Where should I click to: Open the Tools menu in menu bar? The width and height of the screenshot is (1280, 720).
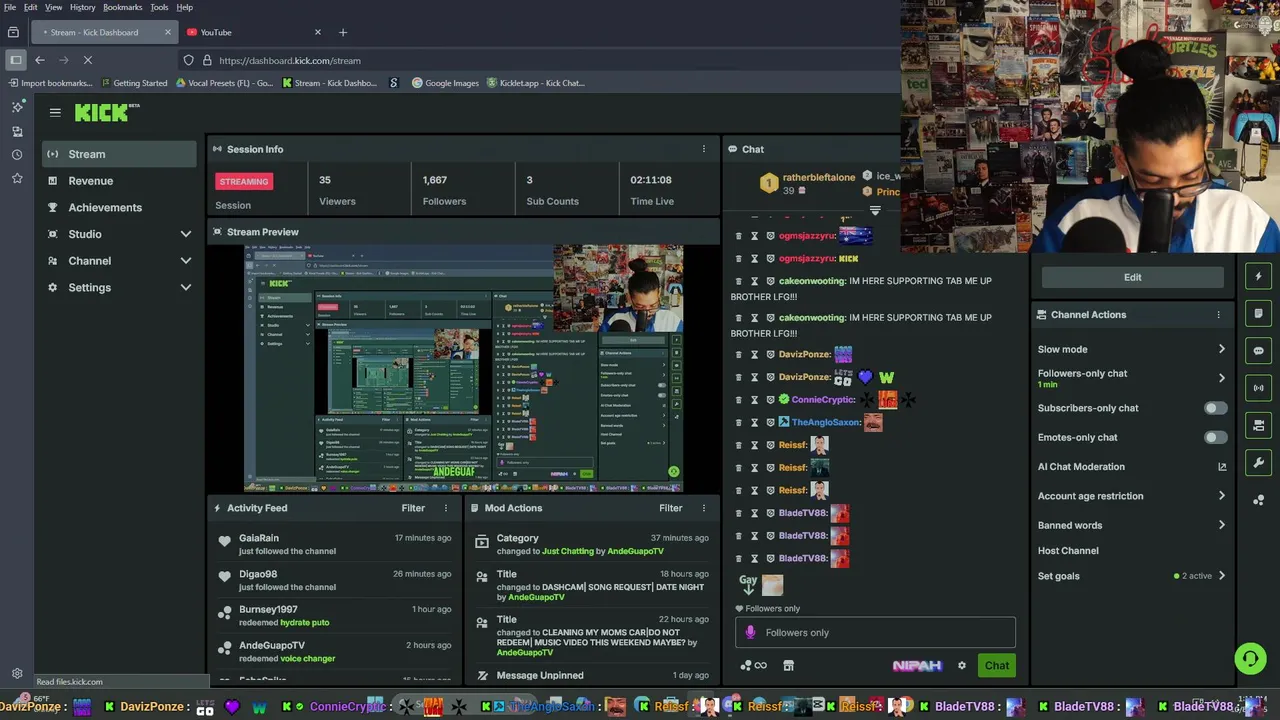159,7
